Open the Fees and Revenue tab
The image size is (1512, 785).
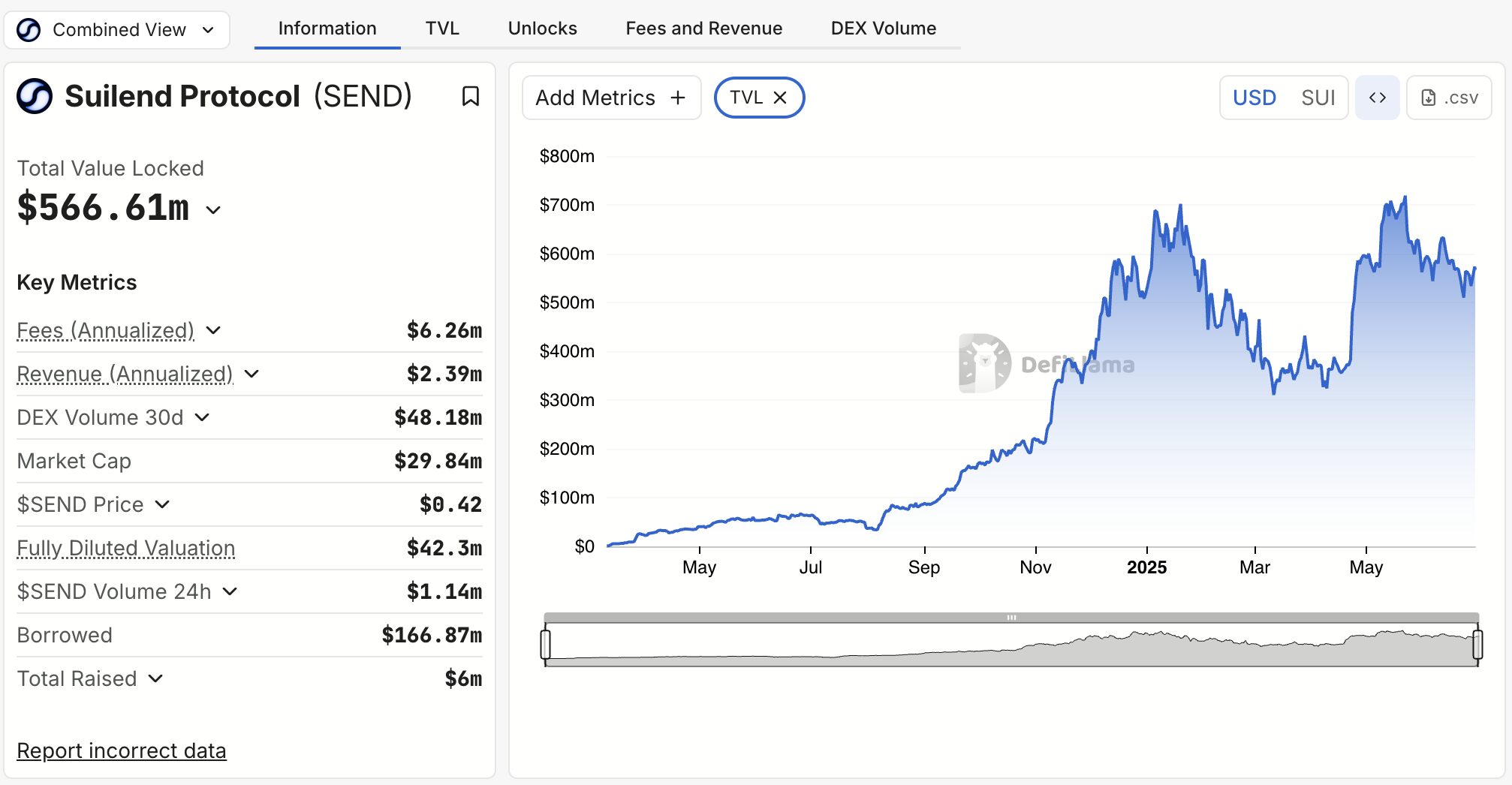(703, 29)
